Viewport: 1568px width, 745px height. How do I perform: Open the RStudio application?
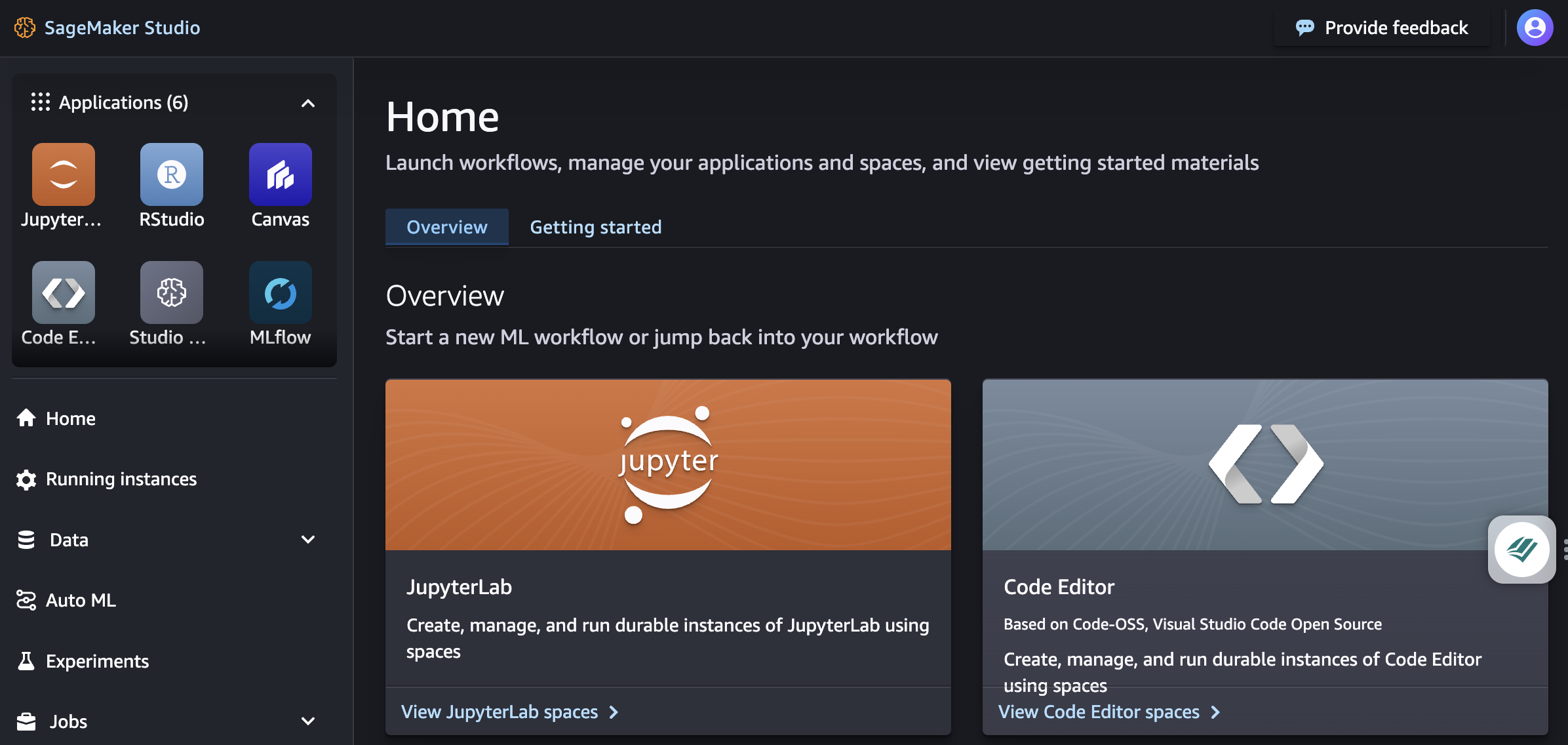(x=171, y=174)
